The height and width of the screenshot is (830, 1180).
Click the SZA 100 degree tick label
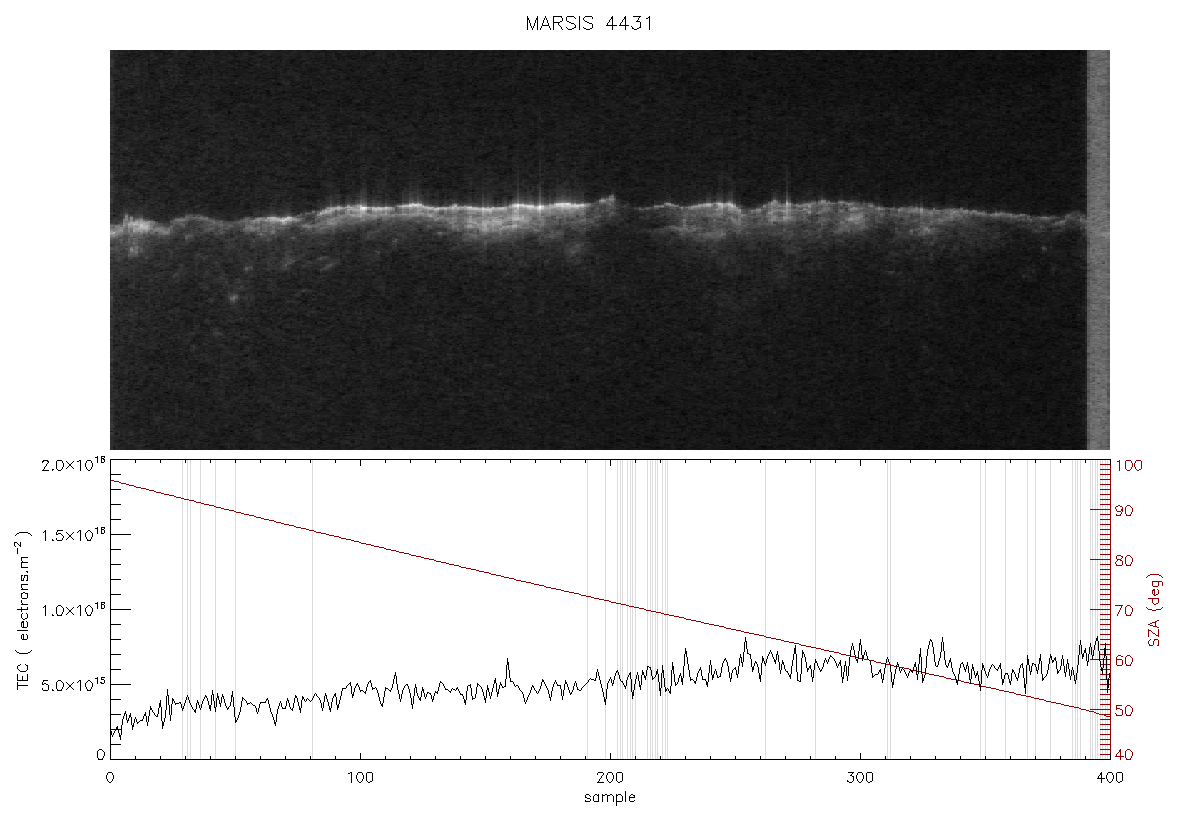point(1129,465)
